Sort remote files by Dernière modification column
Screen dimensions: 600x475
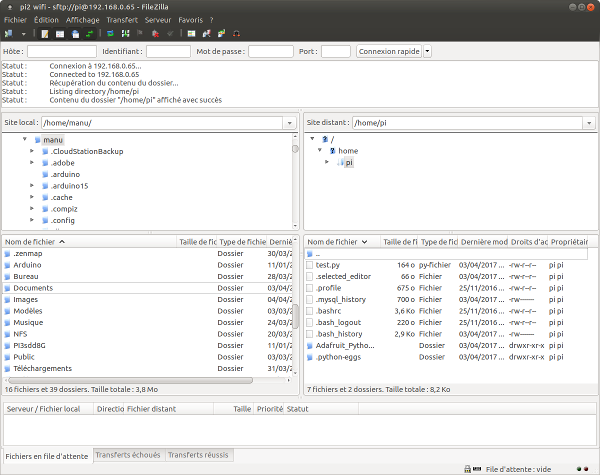coord(483,242)
